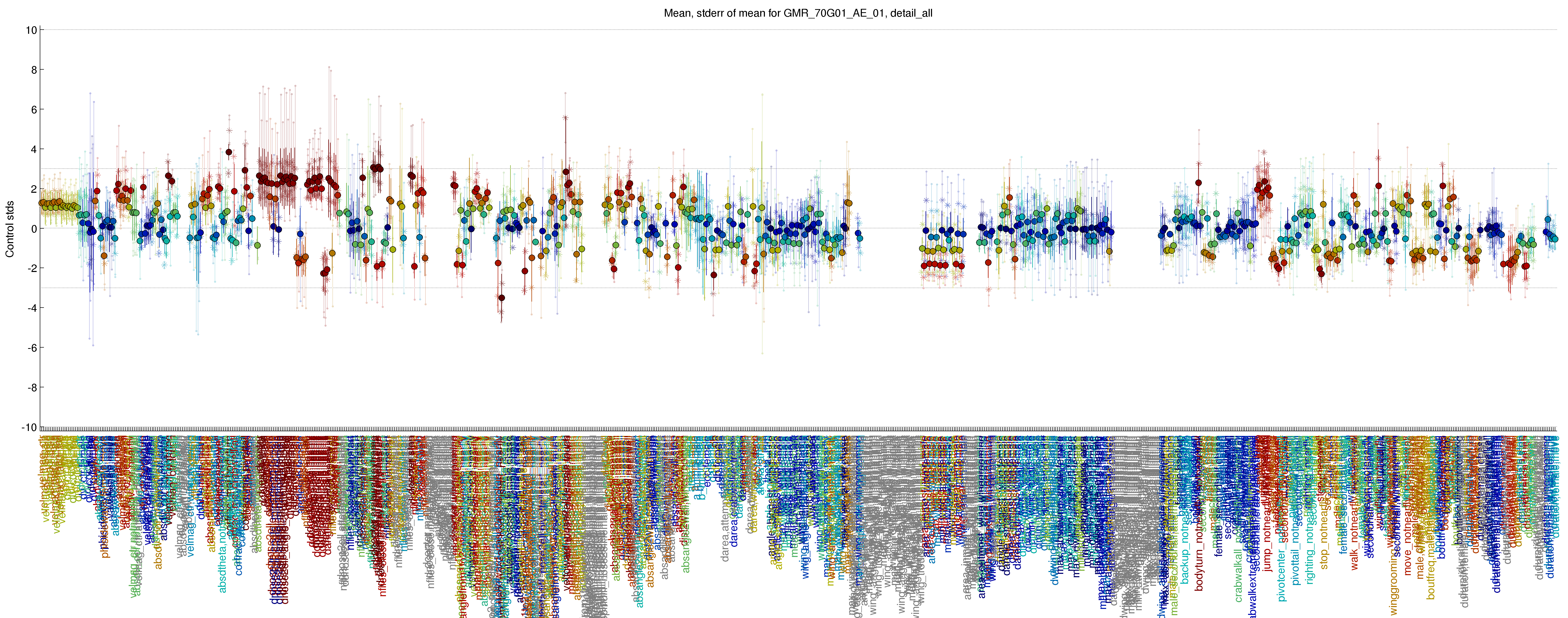The height and width of the screenshot is (618, 1568).
Task: Click the y-axis tick label '-4'
Action: pos(32,308)
